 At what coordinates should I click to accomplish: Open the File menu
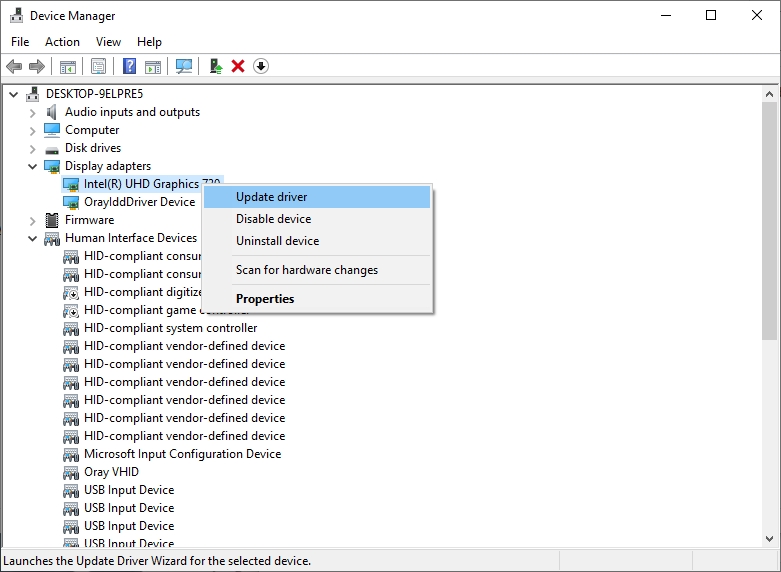[20, 42]
